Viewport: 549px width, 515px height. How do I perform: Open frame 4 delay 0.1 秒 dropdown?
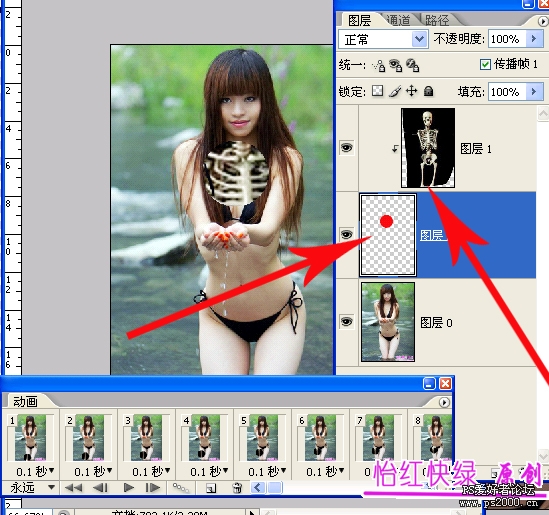pos(209,472)
